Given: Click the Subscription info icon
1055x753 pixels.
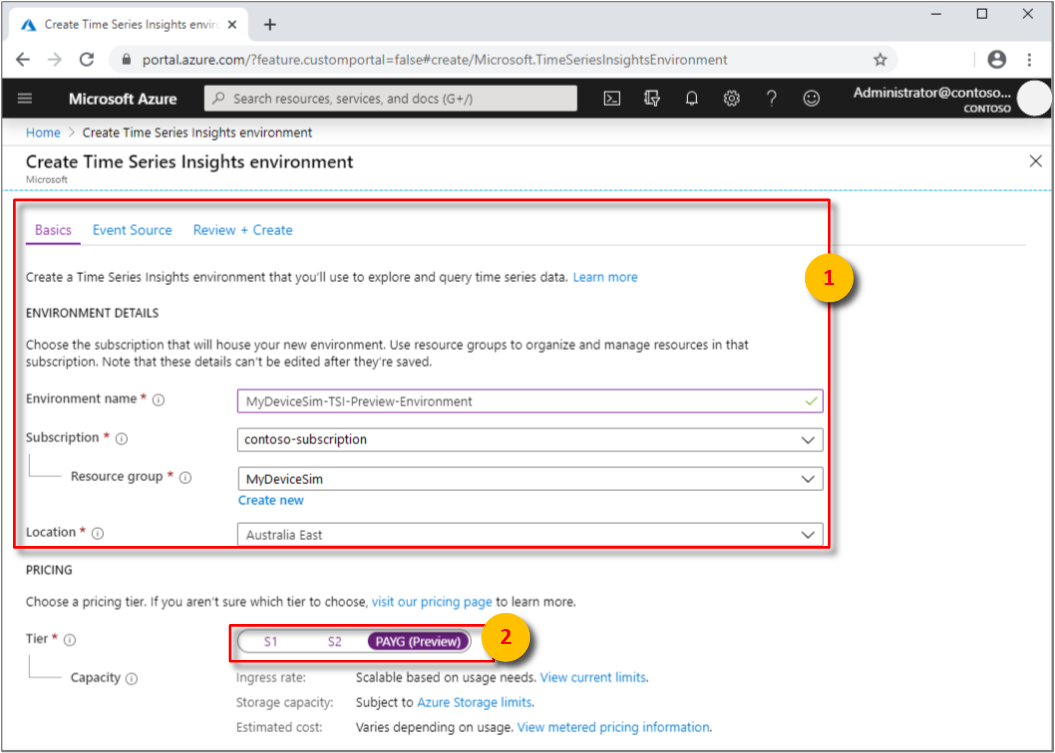Looking at the screenshot, I should coord(122,439).
